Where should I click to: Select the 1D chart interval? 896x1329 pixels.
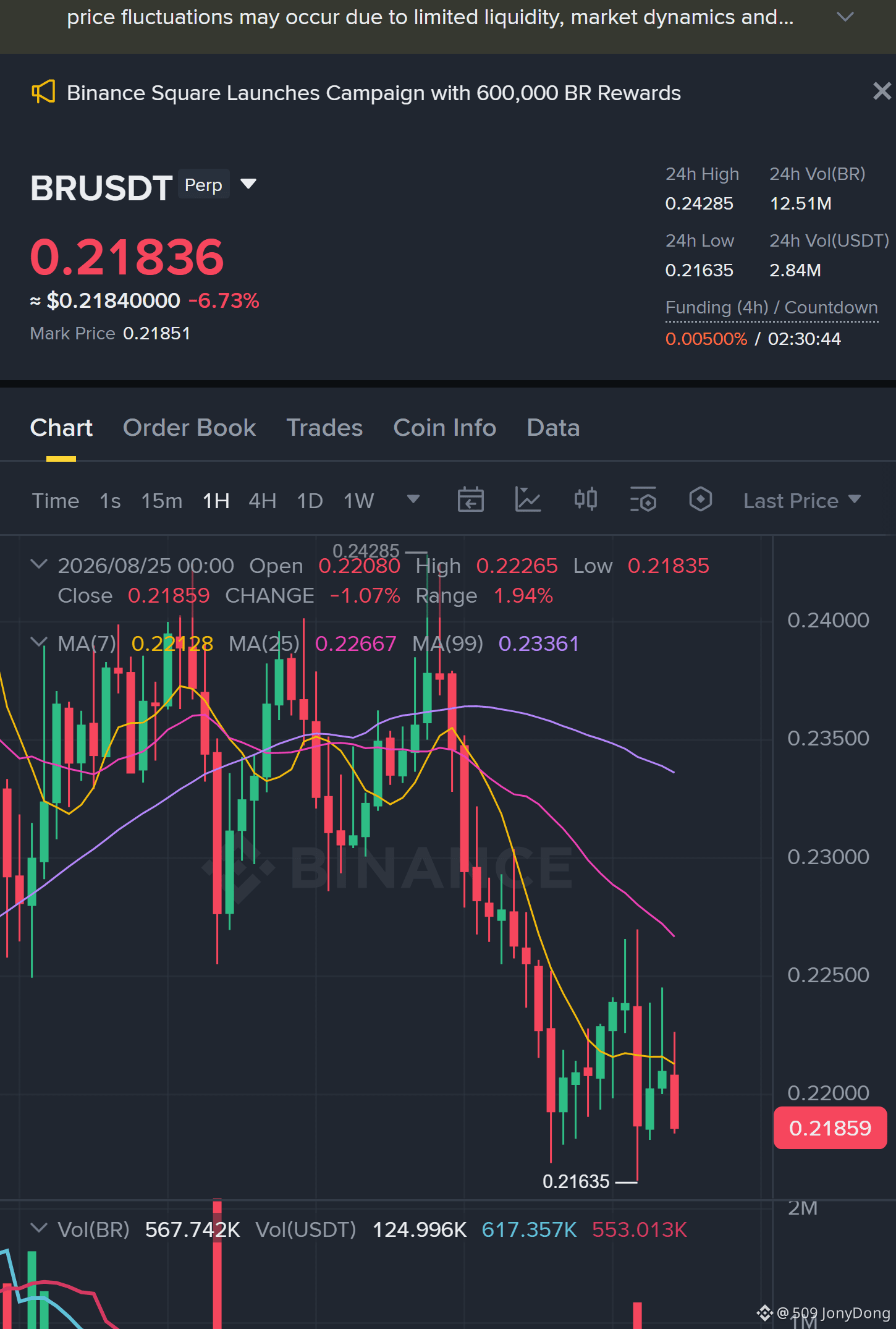[310, 501]
